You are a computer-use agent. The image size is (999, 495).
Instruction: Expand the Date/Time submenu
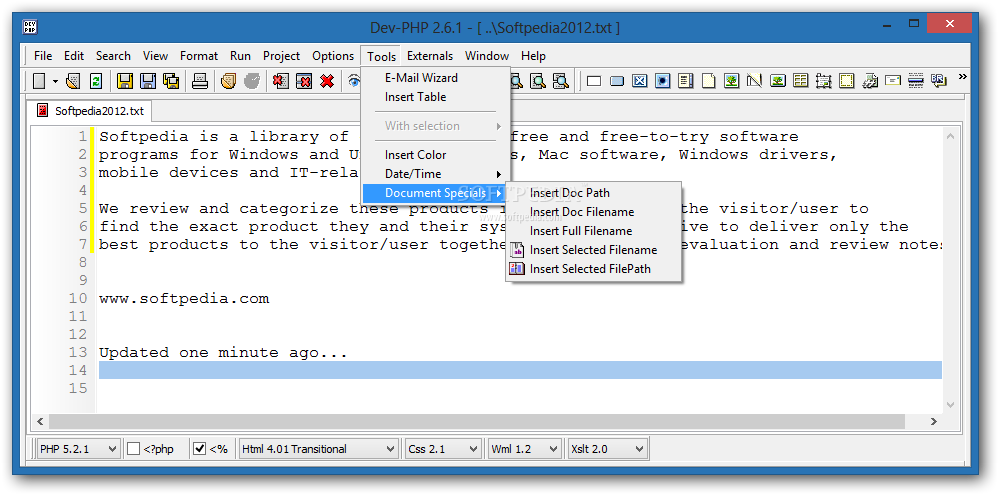[436, 174]
